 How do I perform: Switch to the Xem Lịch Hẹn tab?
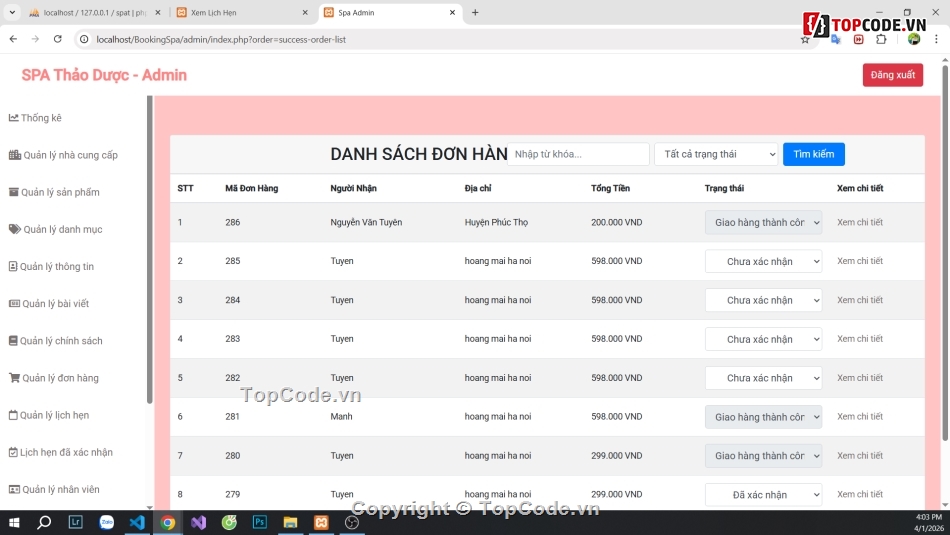pos(242,12)
